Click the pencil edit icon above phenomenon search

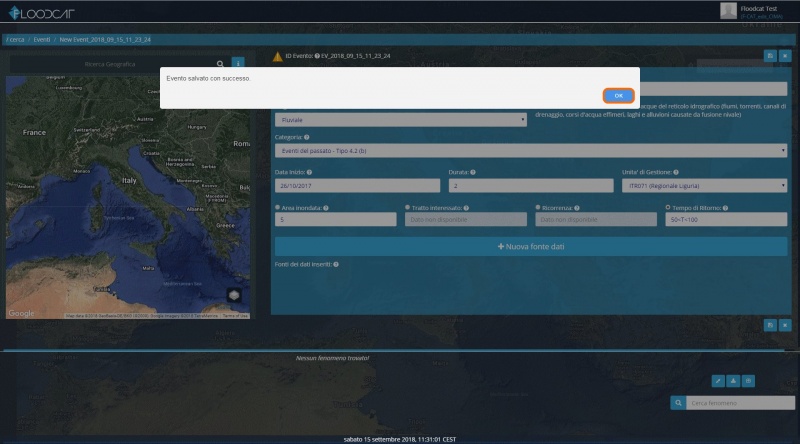[717, 381]
